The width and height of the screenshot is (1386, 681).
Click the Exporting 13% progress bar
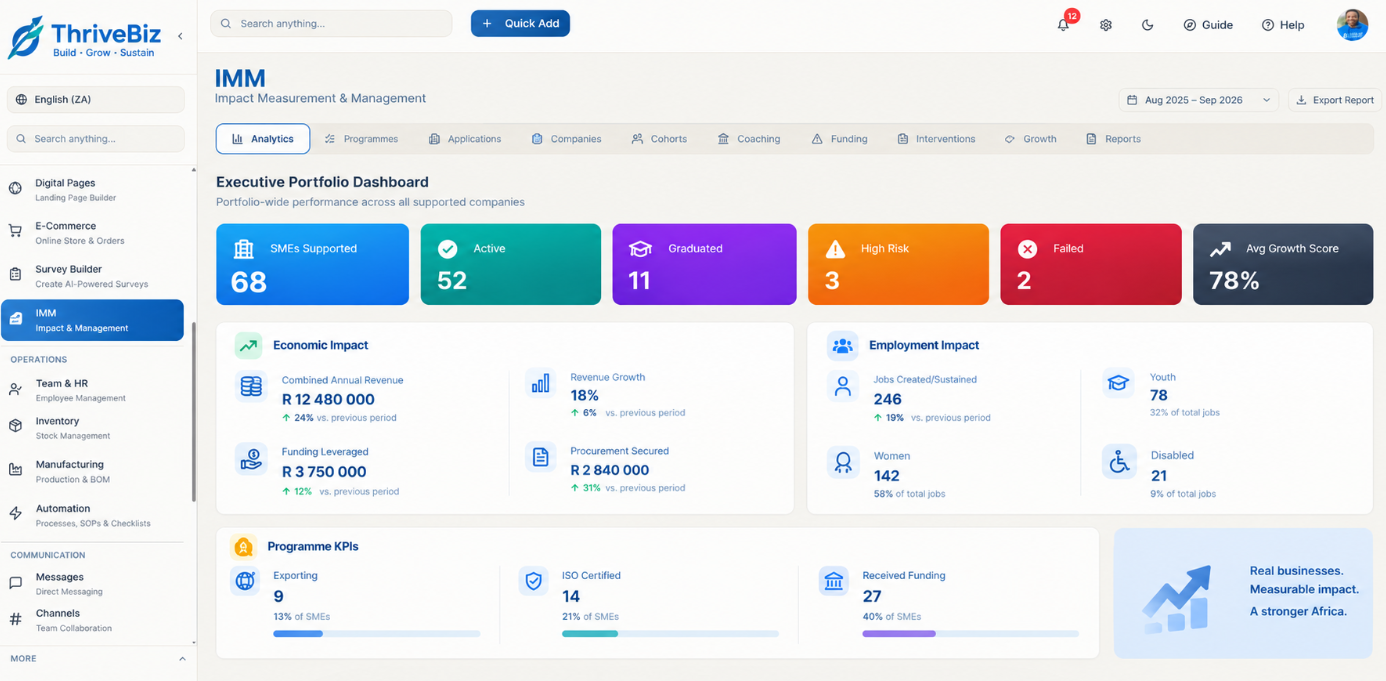coord(377,634)
